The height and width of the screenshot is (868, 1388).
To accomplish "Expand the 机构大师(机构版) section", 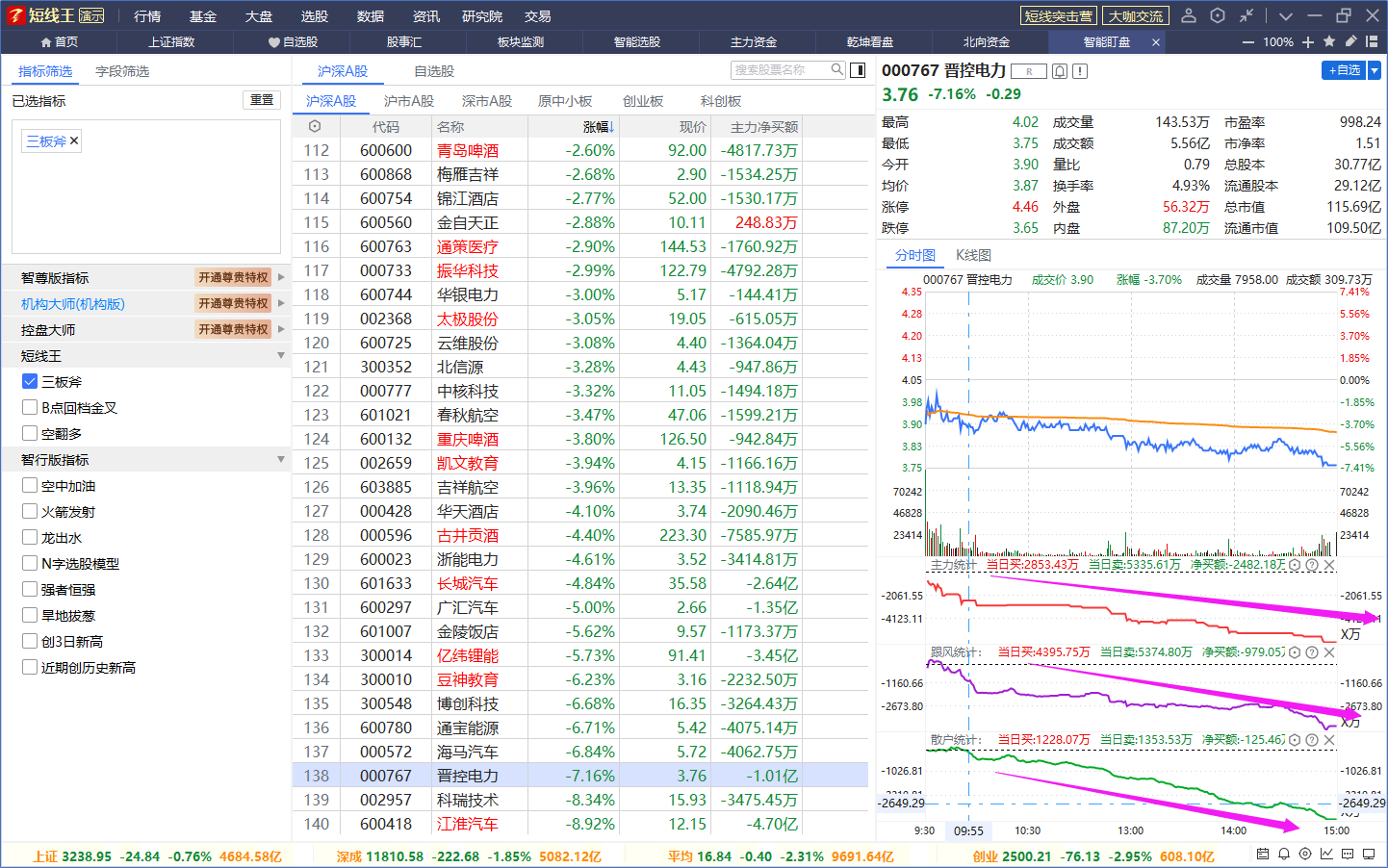I will 281,303.
